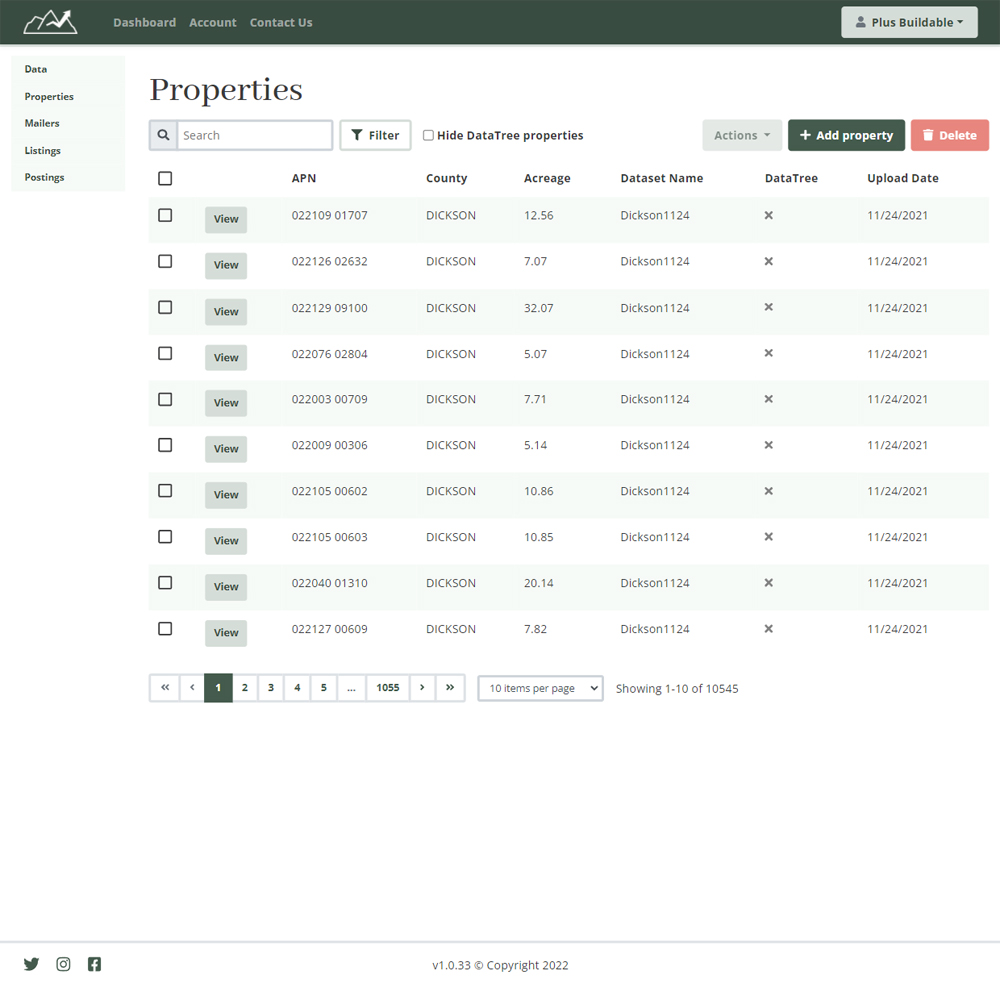The width and height of the screenshot is (1000, 1000).
Task: Open the Twitter icon link
Action: (x=32, y=964)
